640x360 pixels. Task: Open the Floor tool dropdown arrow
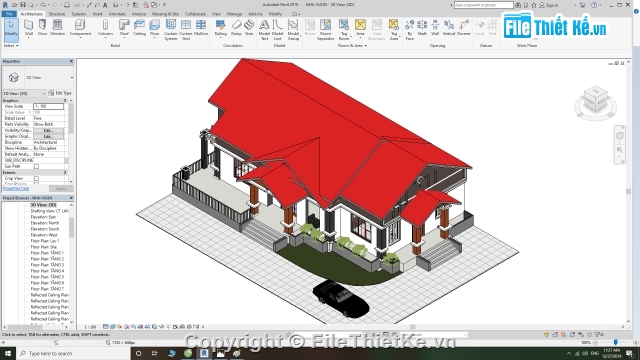(x=154, y=38)
